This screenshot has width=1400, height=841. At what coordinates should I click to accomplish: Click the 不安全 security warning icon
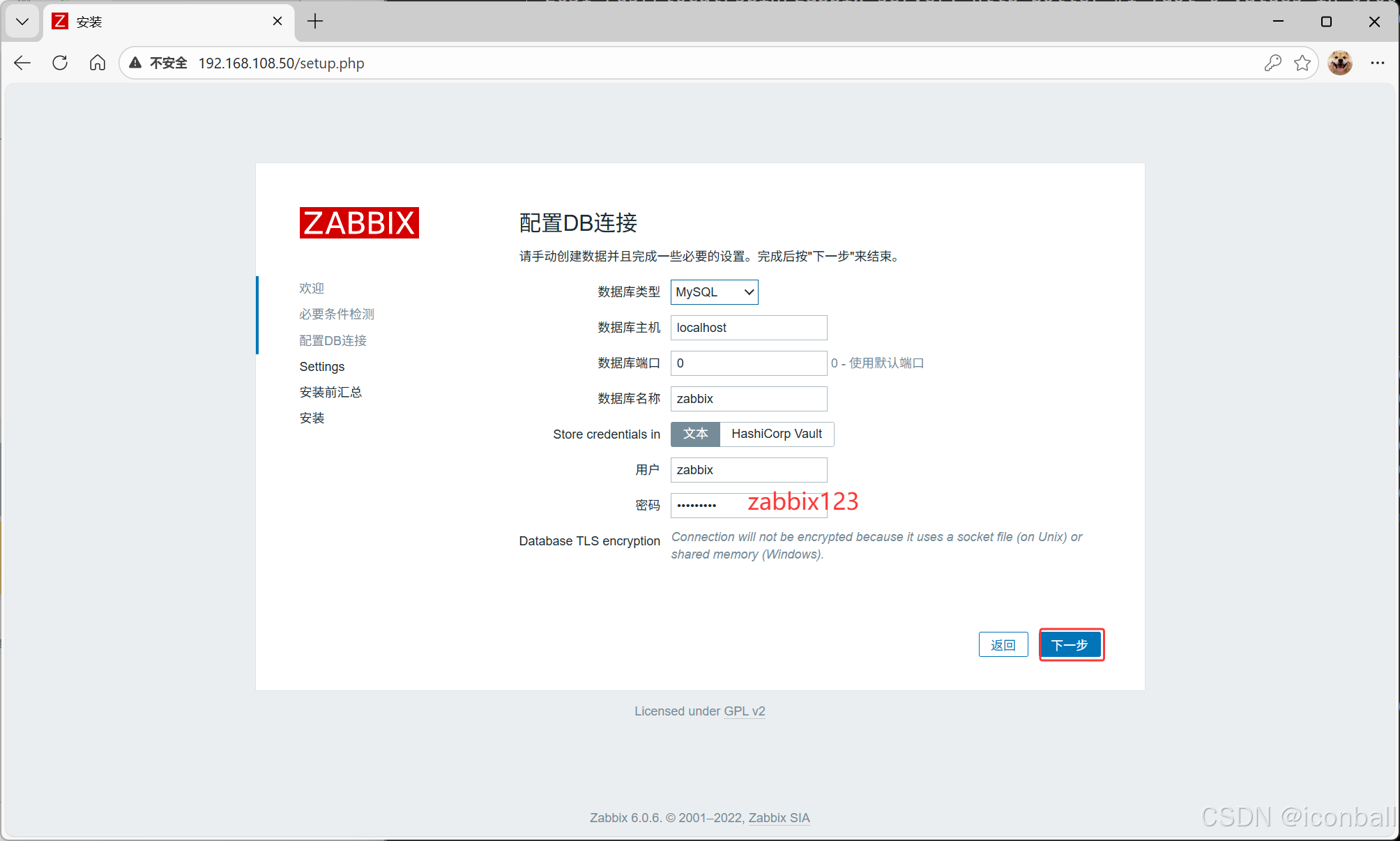[x=135, y=63]
